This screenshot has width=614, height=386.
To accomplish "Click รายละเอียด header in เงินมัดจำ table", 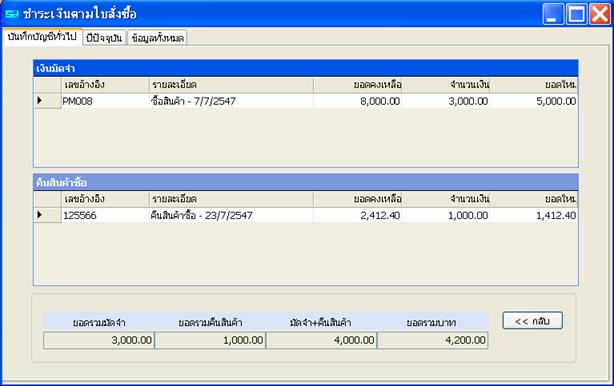I will 231,85.
